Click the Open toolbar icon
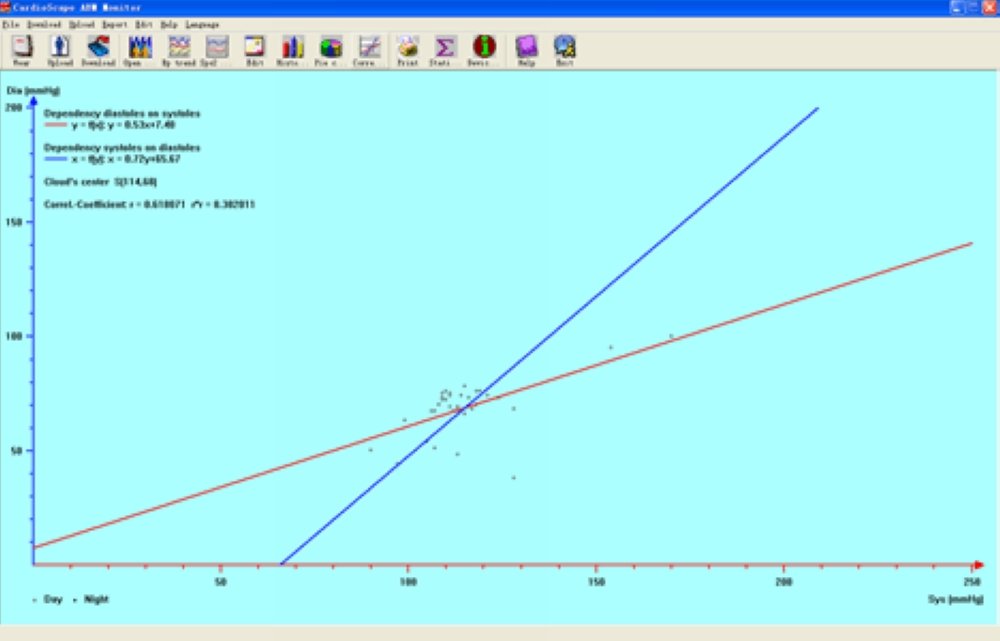This screenshot has width=1000, height=641. (139, 51)
